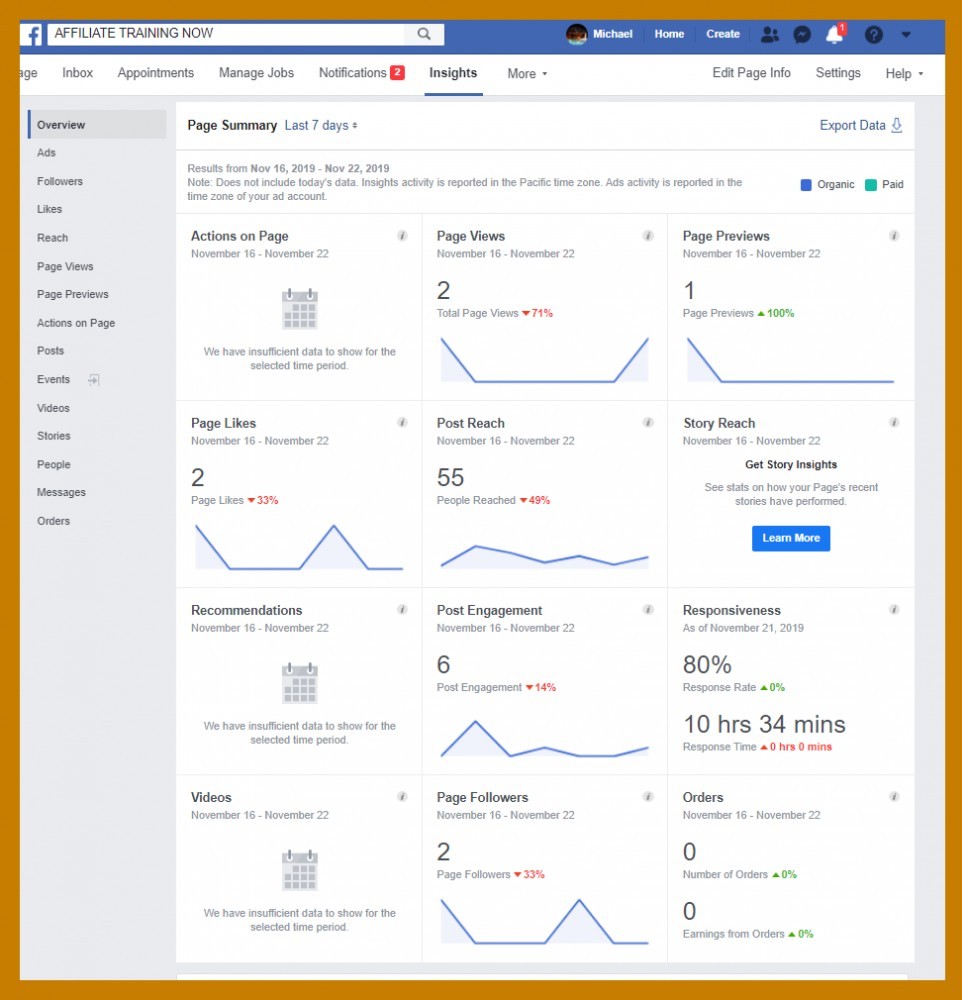962x1000 pixels.
Task: Open People in the sidebar
Action: pos(54,465)
